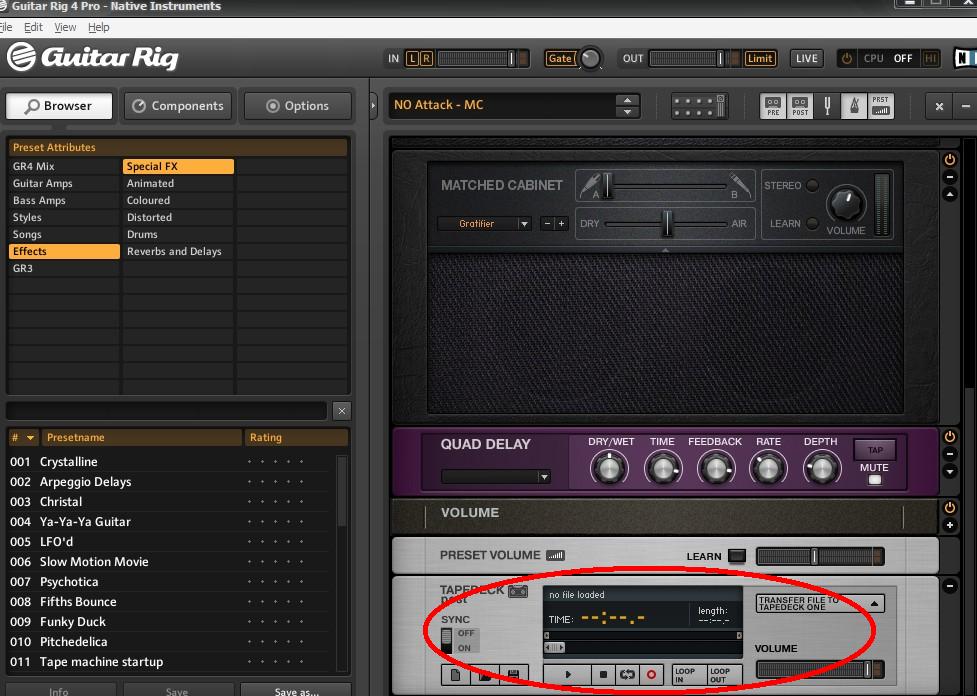Open Transfer File to Tapedeck One menu
The height and width of the screenshot is (696, 977).
820,603
